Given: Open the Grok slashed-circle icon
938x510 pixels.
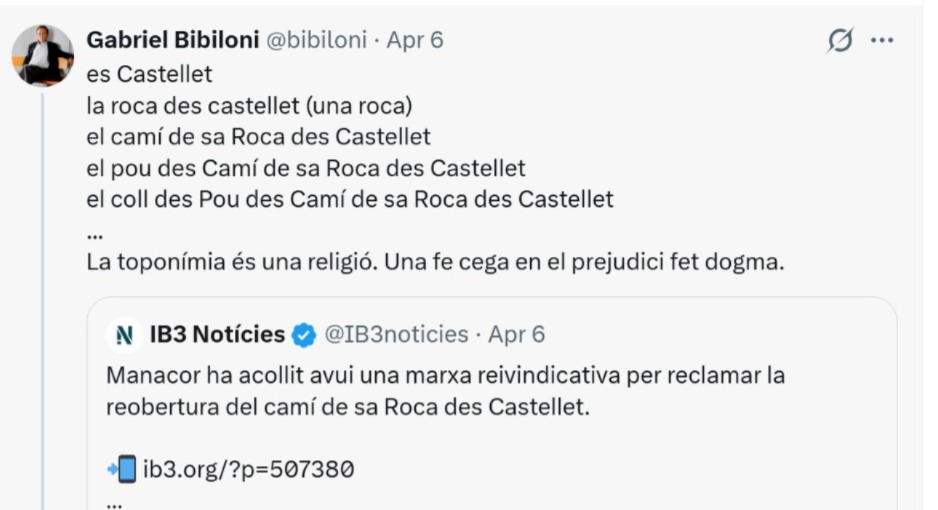Looking at the screenshot, I should [x=841, y=41].
